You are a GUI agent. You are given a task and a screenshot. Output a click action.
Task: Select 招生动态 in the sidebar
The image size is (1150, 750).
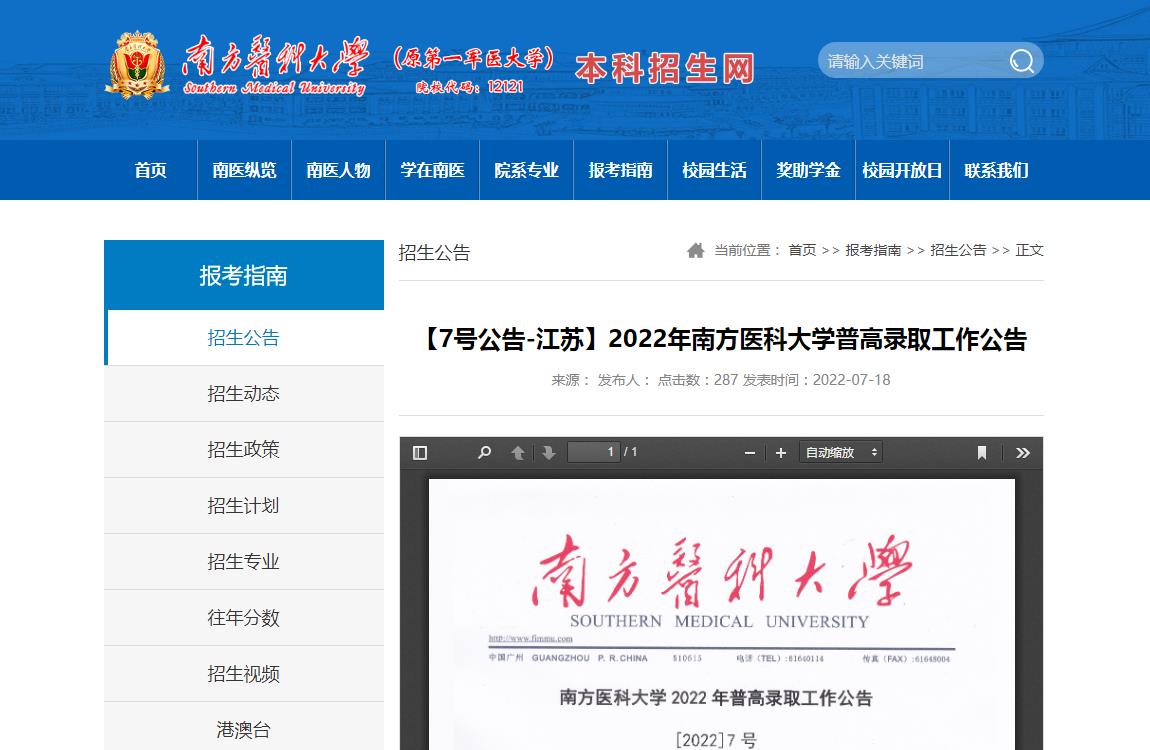click(x=244, y=394)
